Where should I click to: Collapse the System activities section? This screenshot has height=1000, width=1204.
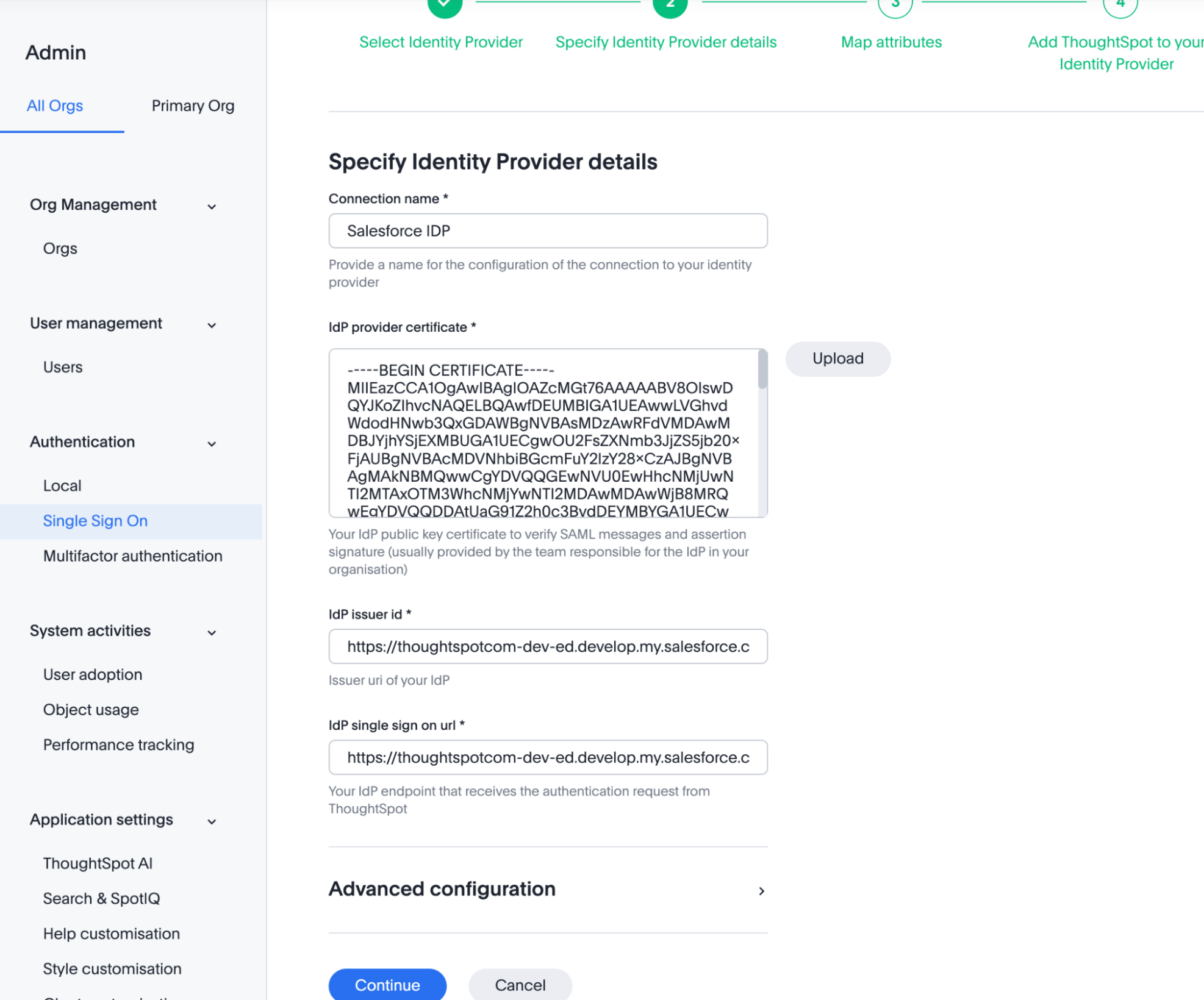tap(212, 632)
